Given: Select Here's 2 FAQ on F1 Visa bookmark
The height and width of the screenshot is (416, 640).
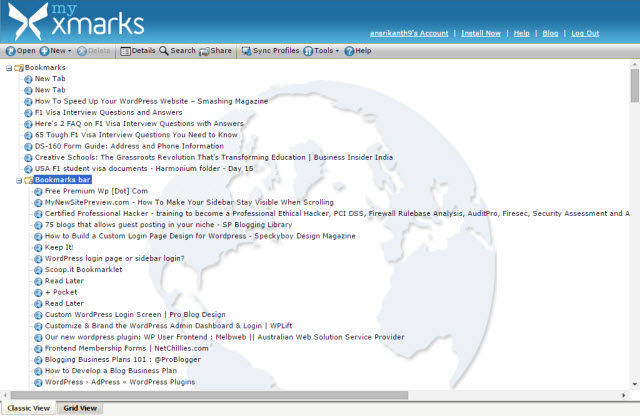Looking at the screenshot, I should [139, 124].
